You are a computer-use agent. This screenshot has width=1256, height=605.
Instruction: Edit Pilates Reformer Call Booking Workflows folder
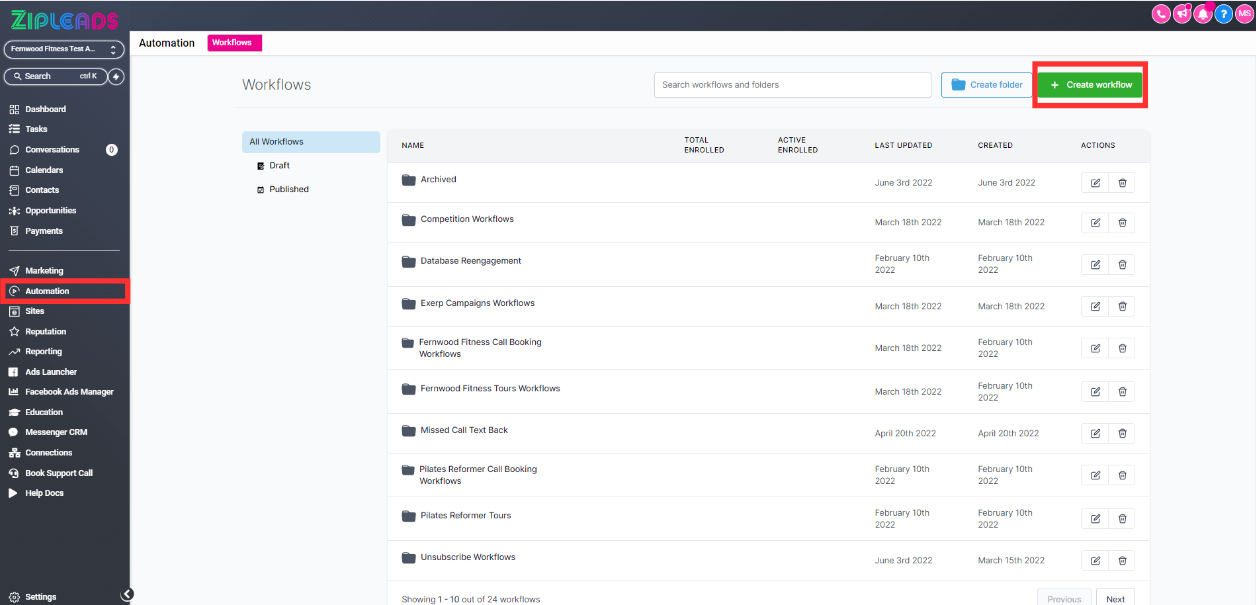click(x=1095, y=475)
